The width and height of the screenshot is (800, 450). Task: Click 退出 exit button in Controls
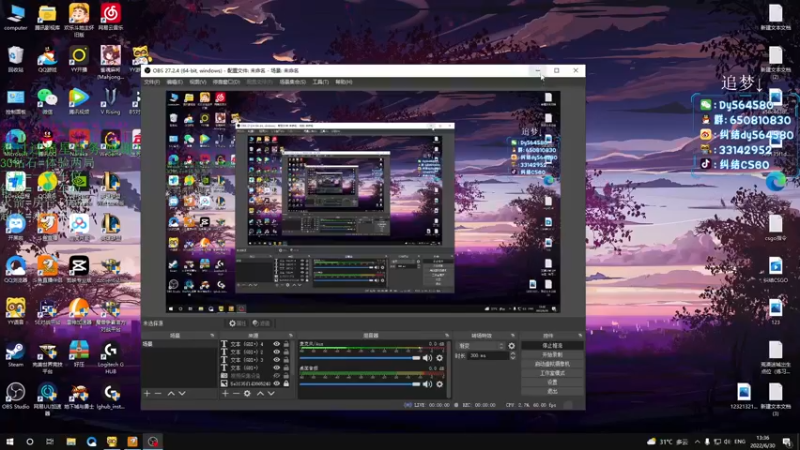[552, 391]
